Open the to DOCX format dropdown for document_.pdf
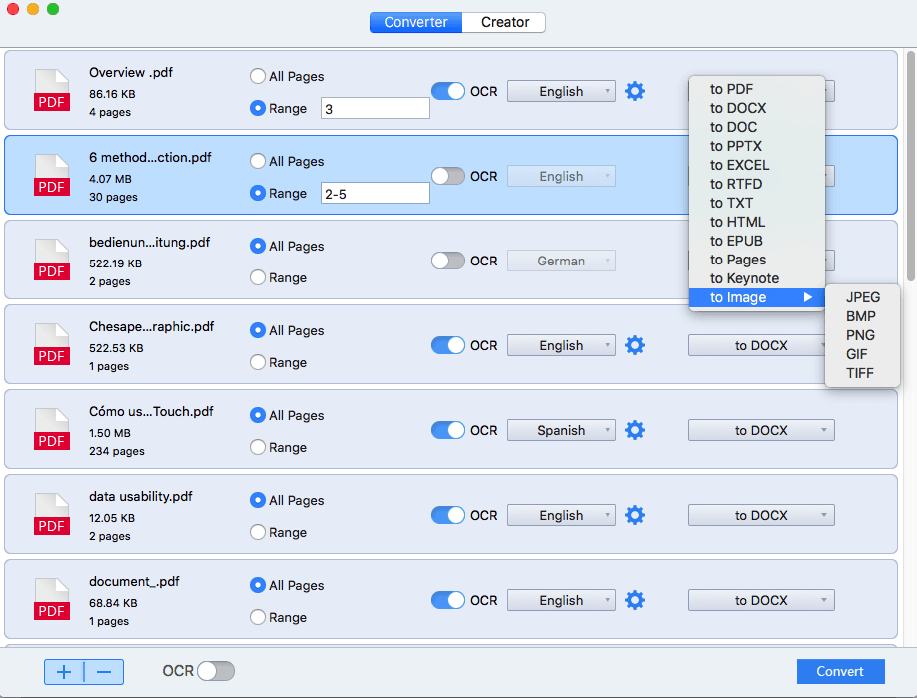 point(760,600)
